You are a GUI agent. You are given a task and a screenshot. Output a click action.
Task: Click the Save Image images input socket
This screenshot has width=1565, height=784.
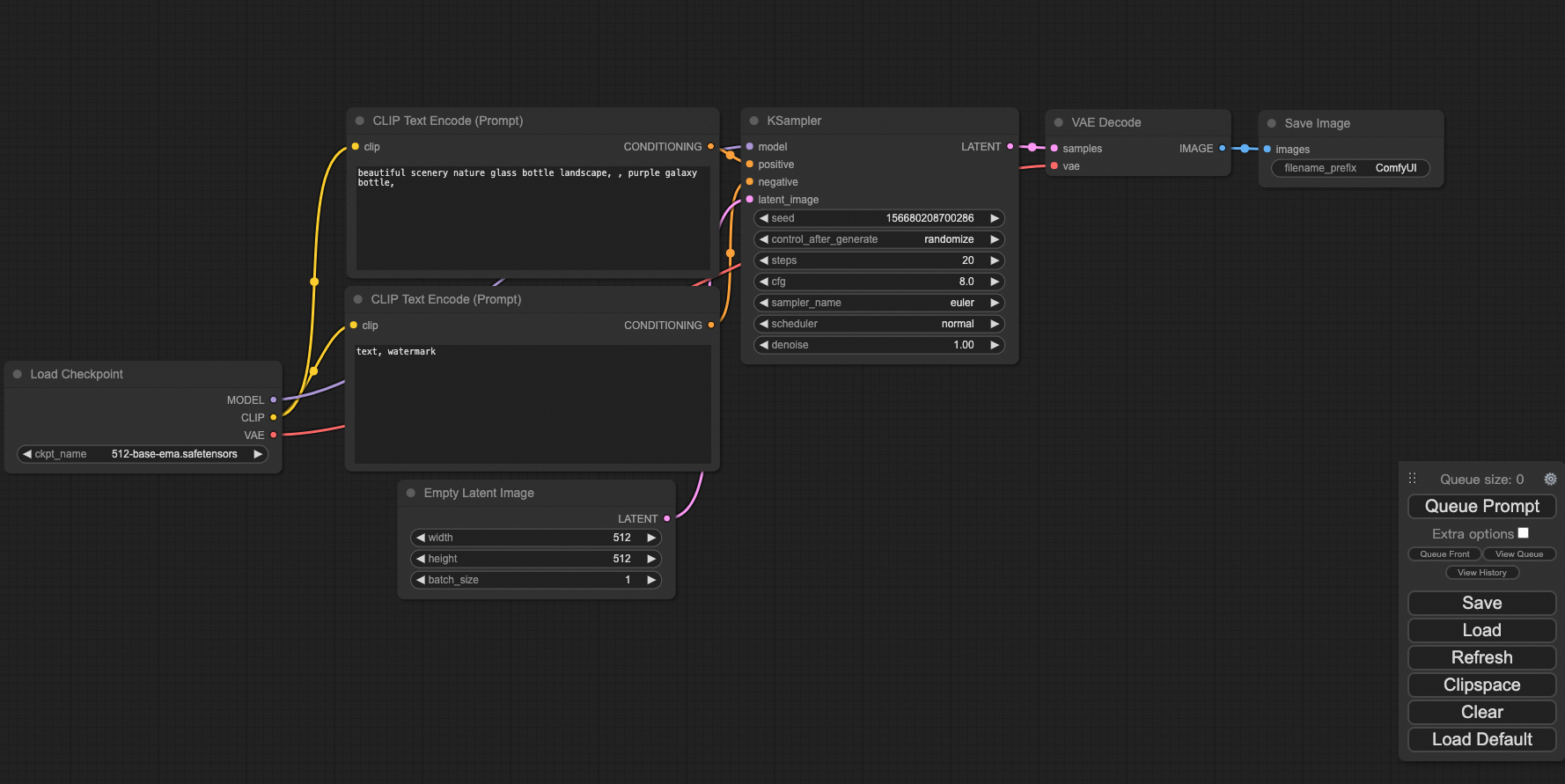point(1267,150)
